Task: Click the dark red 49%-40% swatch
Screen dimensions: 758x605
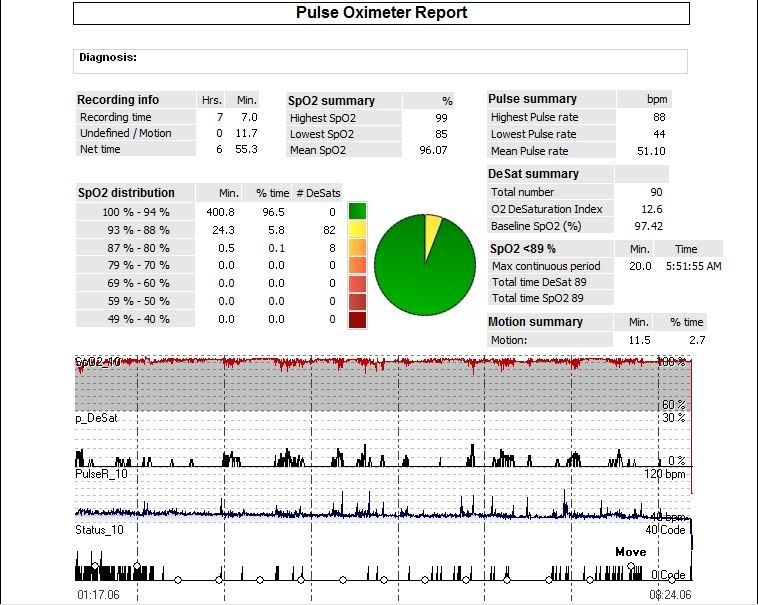Action: [x=357, y=320]
